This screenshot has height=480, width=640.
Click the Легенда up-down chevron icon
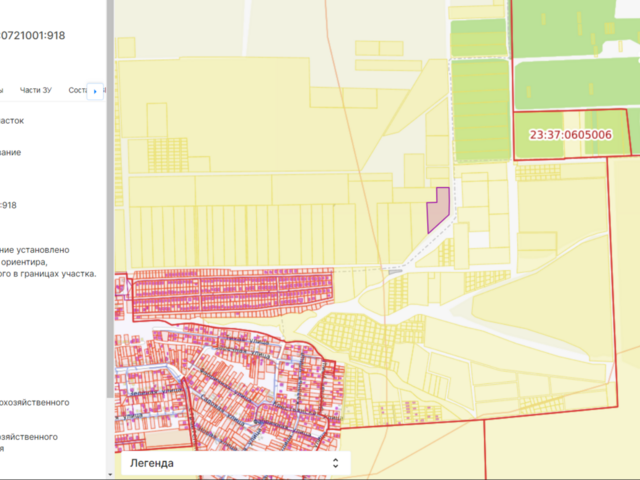coord(335,463)
